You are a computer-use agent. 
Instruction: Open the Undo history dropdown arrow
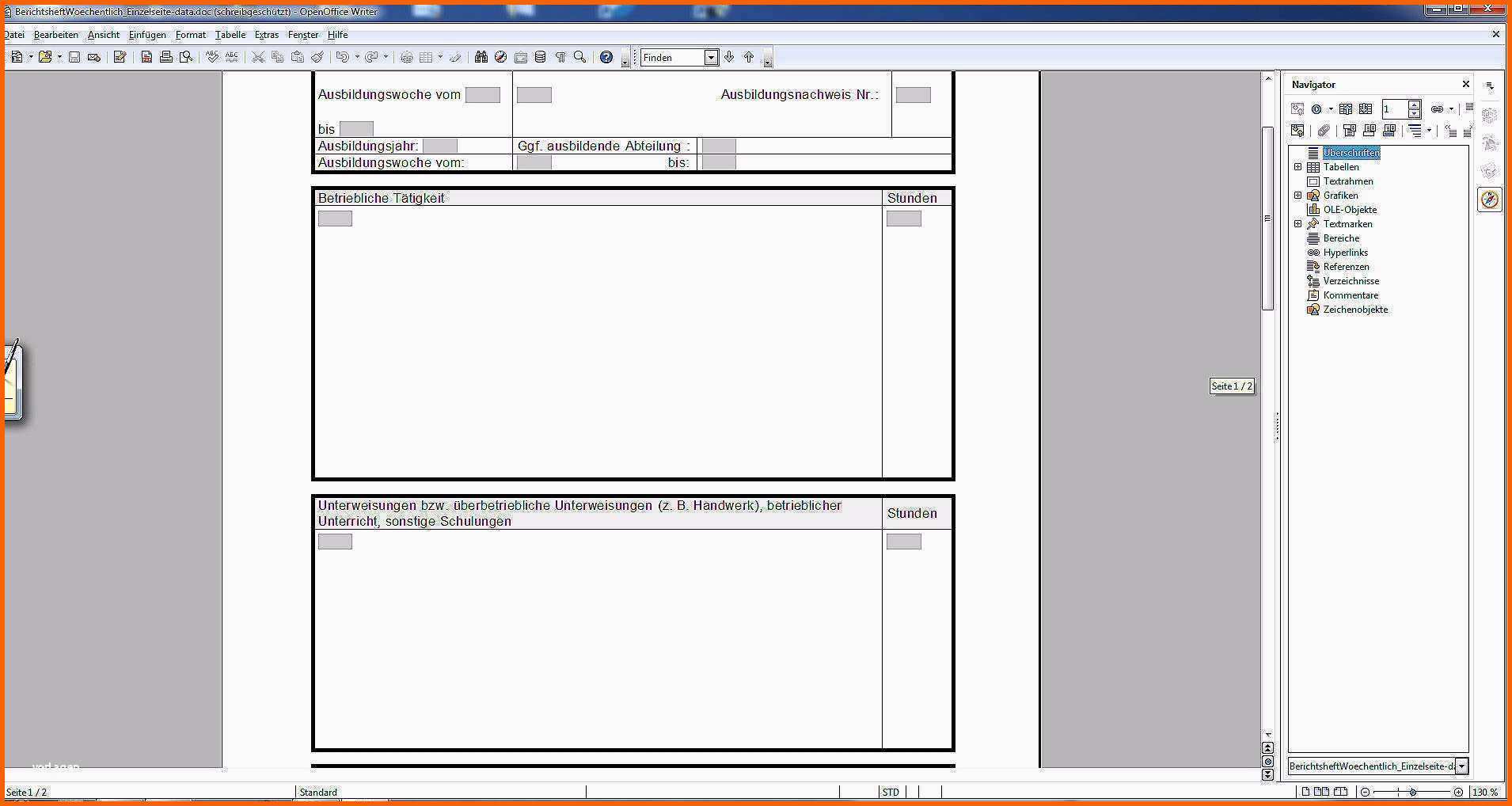click(357, 57)
